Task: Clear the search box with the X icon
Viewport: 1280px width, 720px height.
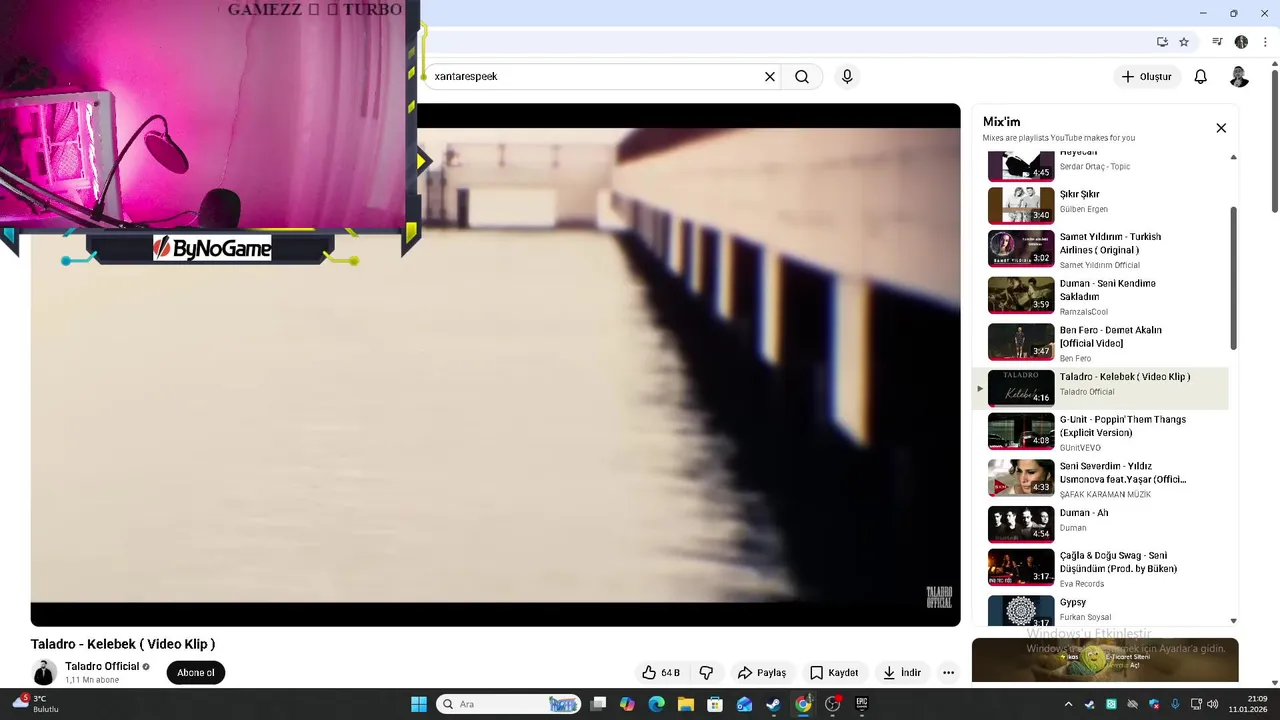Action: [770, 77]
